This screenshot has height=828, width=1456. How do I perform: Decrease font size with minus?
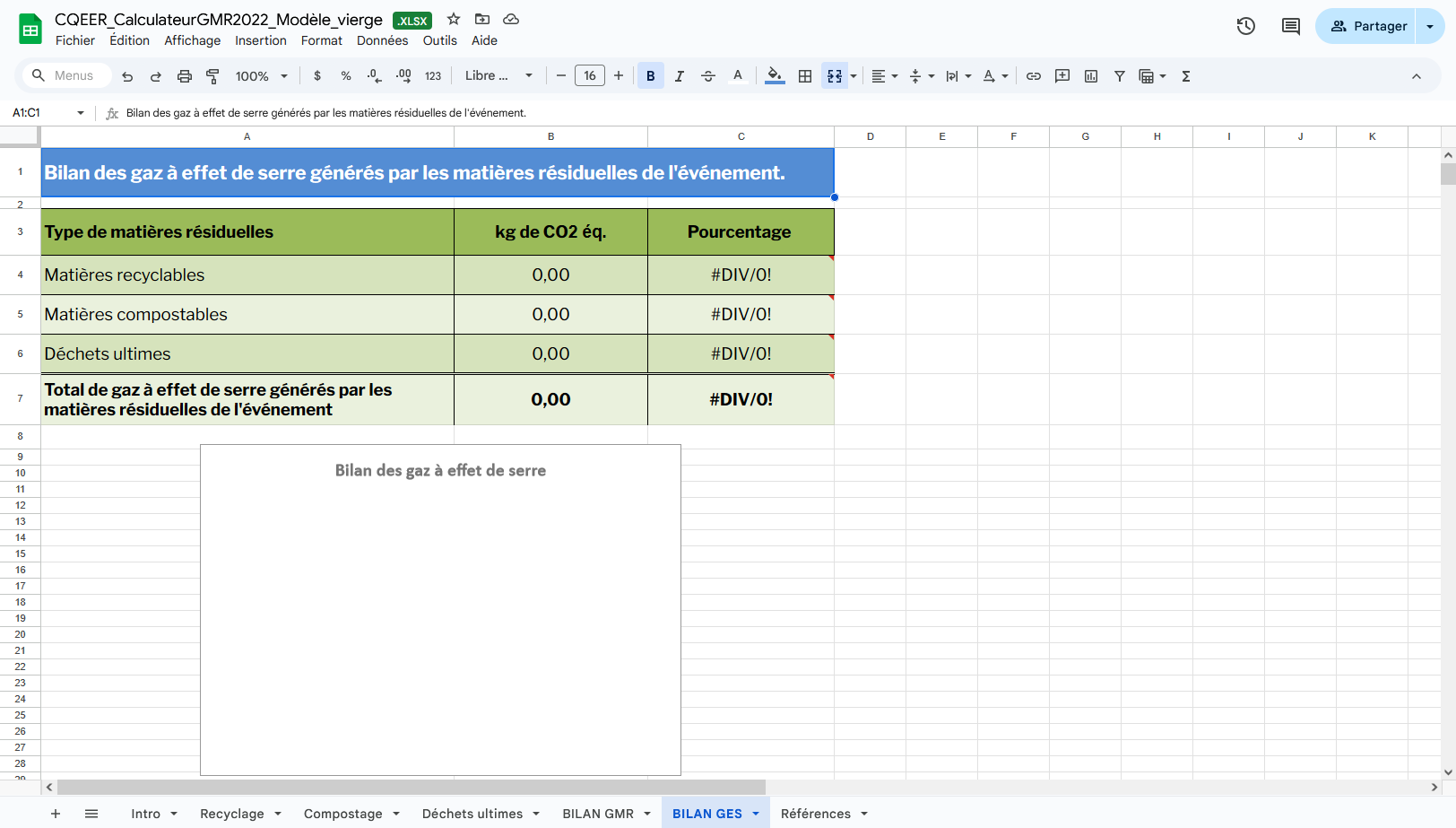pos(561,76)
